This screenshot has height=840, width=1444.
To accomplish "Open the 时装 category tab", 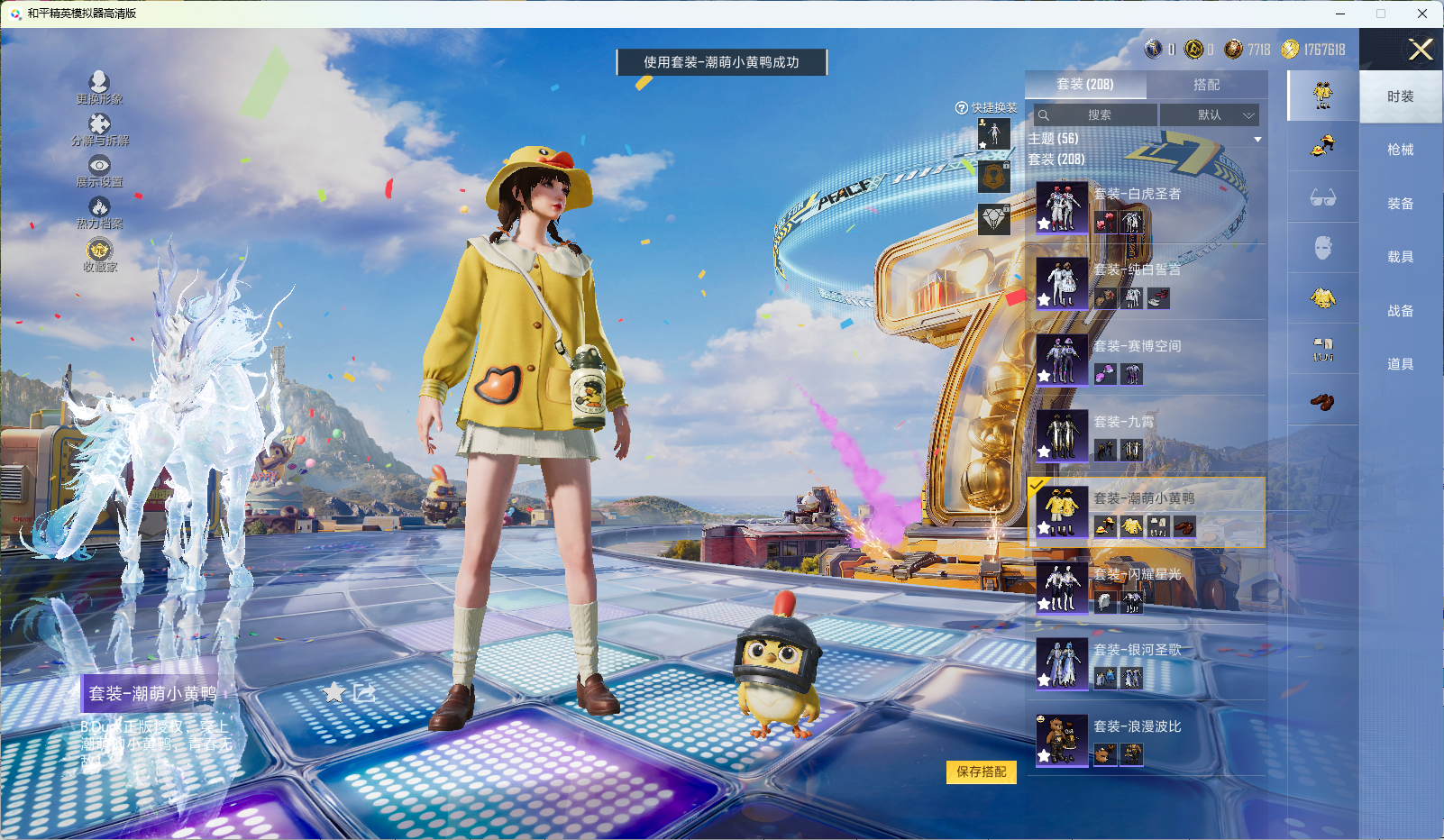I will (x=1401, y=96).
